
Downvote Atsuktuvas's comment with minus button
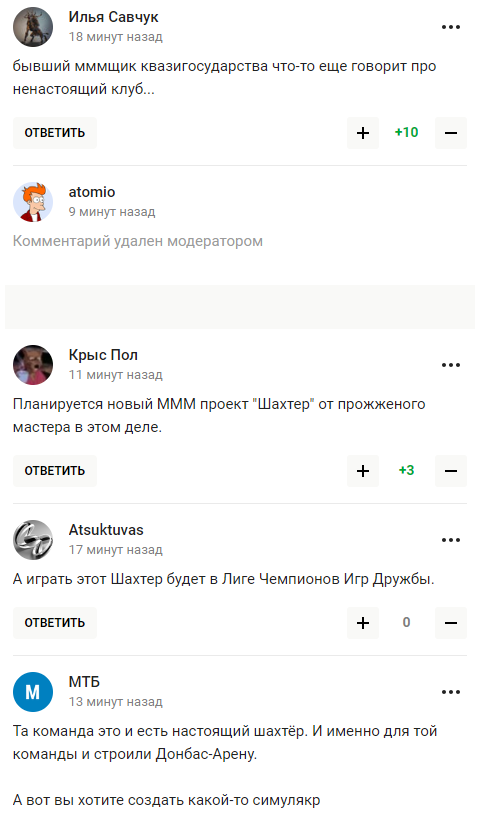(451, 623)
